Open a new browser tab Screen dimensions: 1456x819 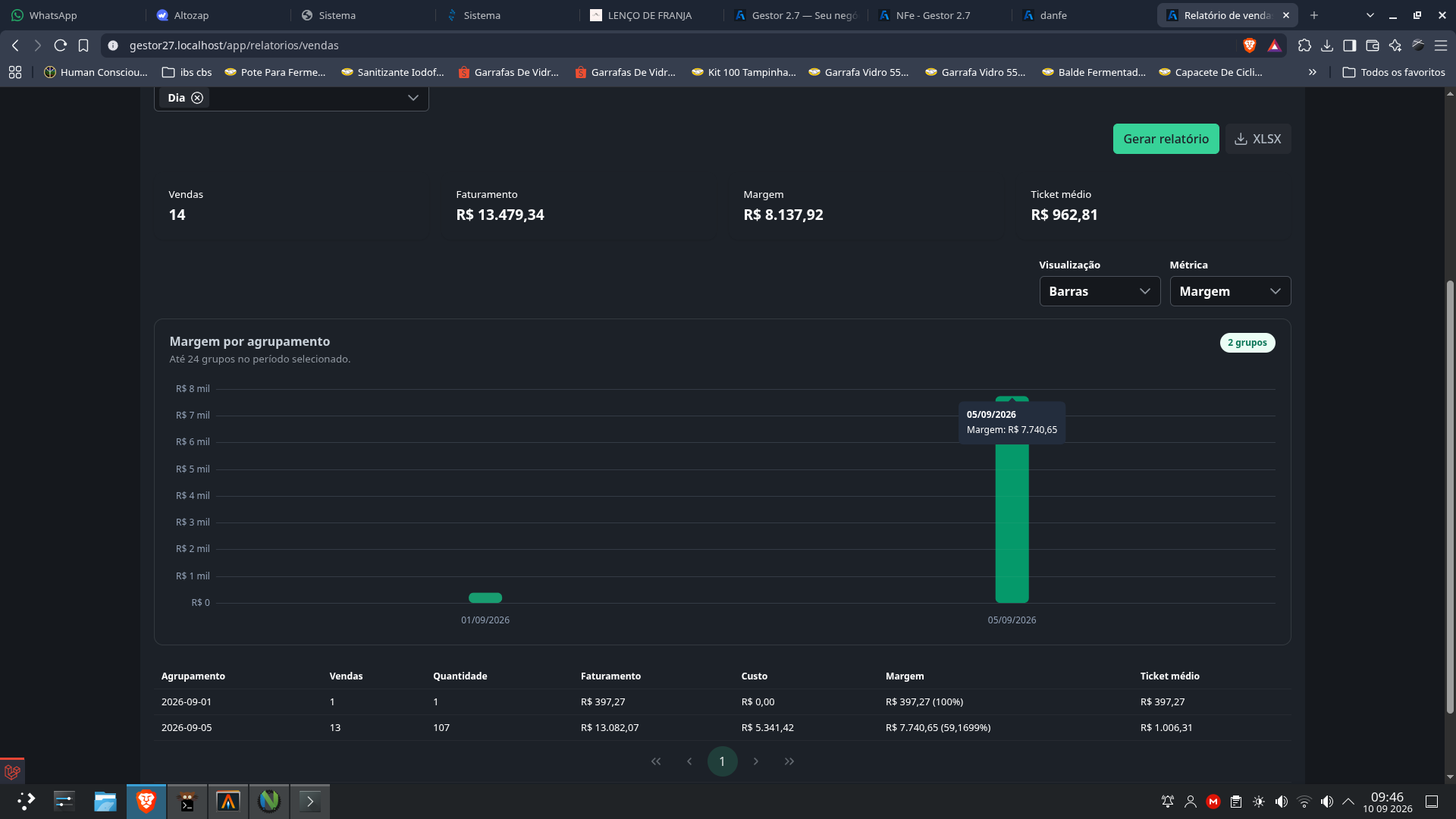point(1314,15)
